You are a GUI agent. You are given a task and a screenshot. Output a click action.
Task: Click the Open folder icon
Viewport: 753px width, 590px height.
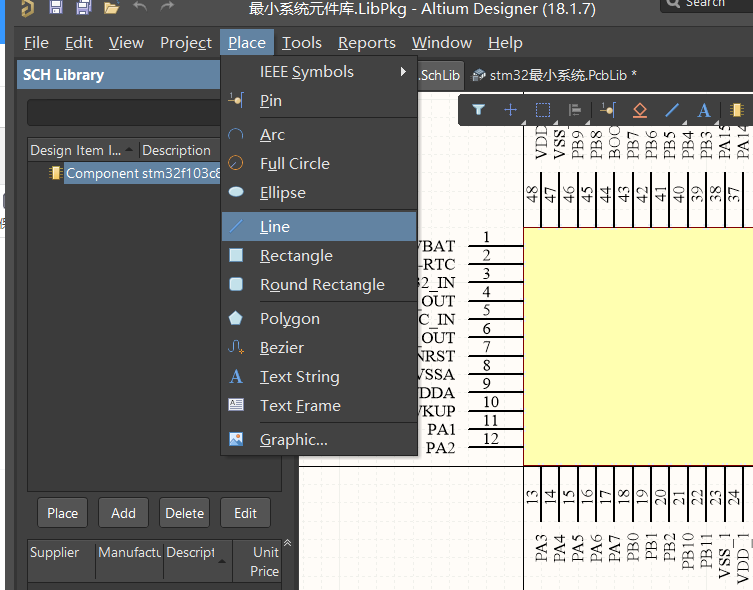click(x=111, y=8)
